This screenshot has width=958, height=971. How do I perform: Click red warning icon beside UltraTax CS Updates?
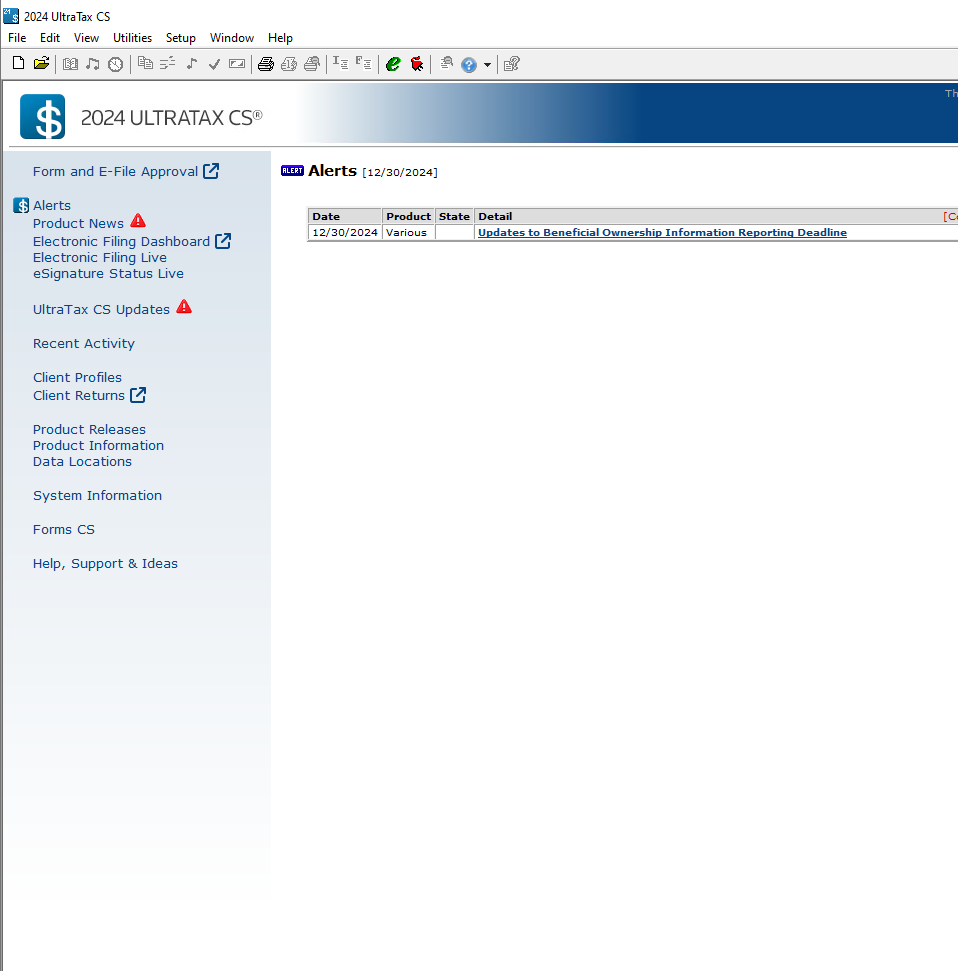coord(184,307)
